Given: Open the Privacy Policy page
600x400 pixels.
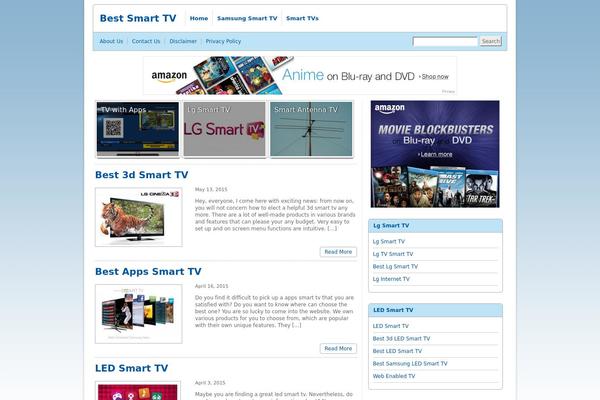Looking at the screenshot, I should click(x=223, y=41).
